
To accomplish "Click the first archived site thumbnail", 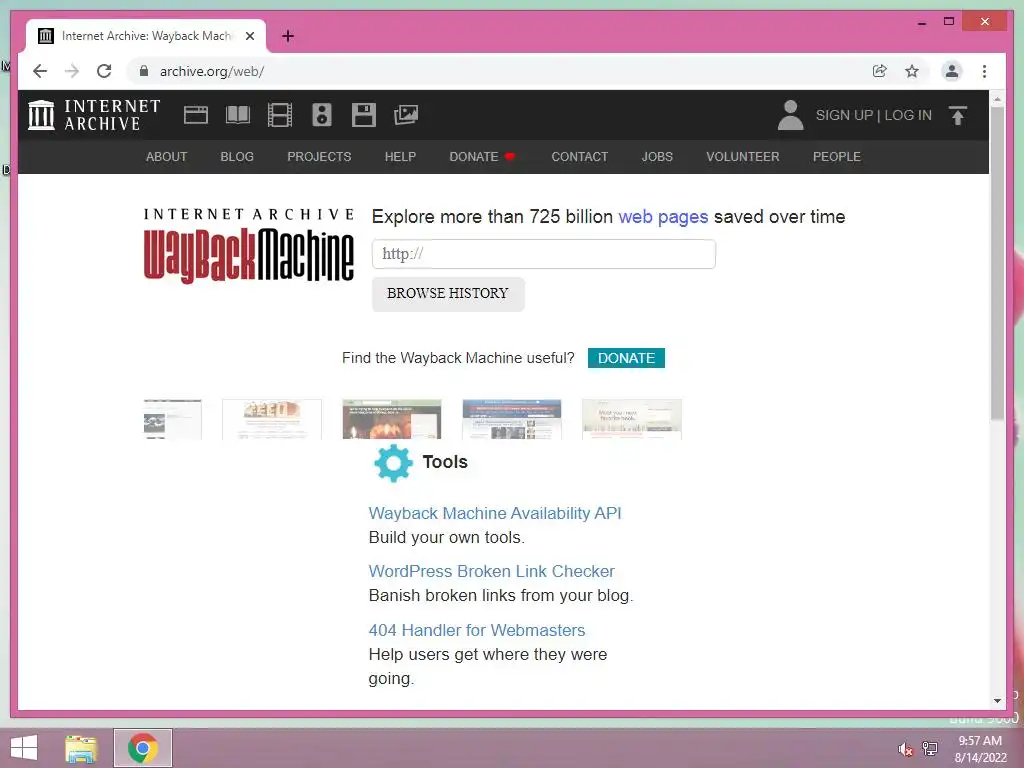I will (172, 419).
